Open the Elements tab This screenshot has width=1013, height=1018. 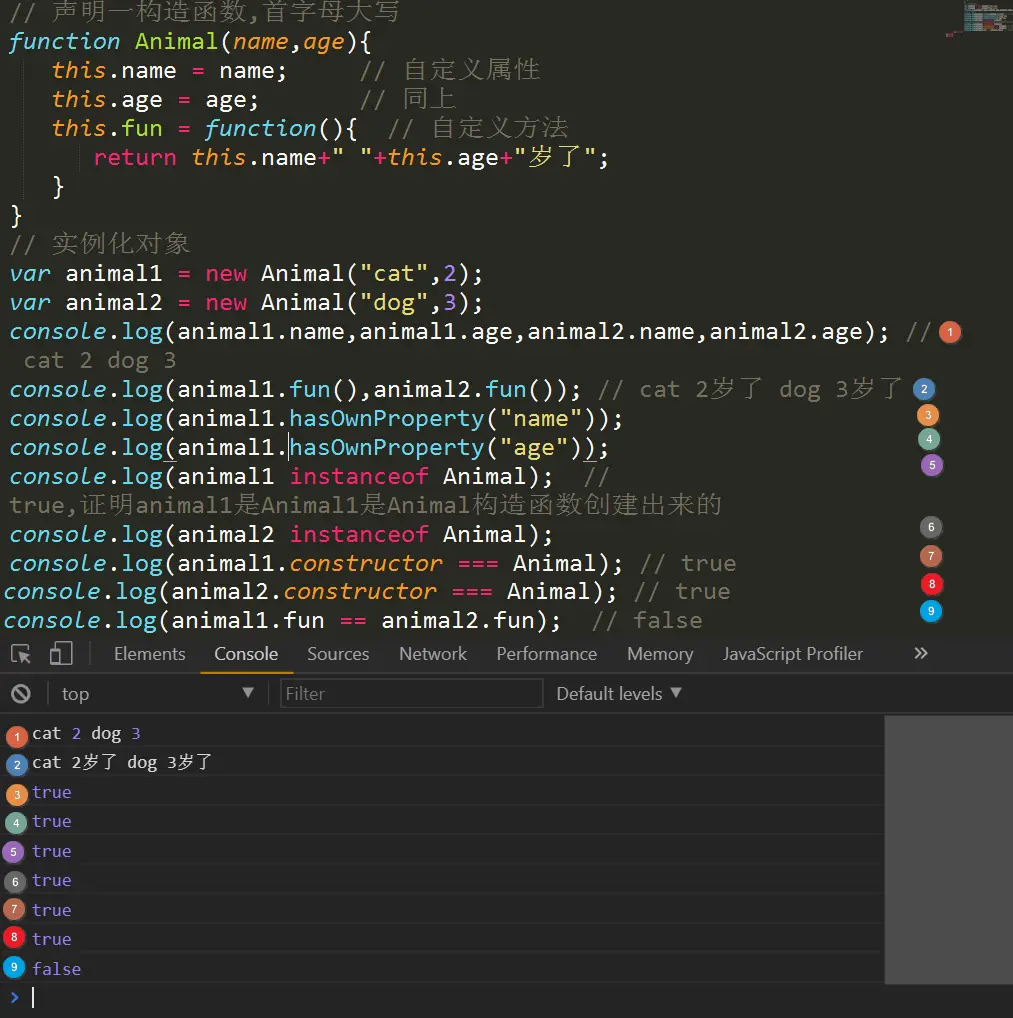[x=149, y=654]
